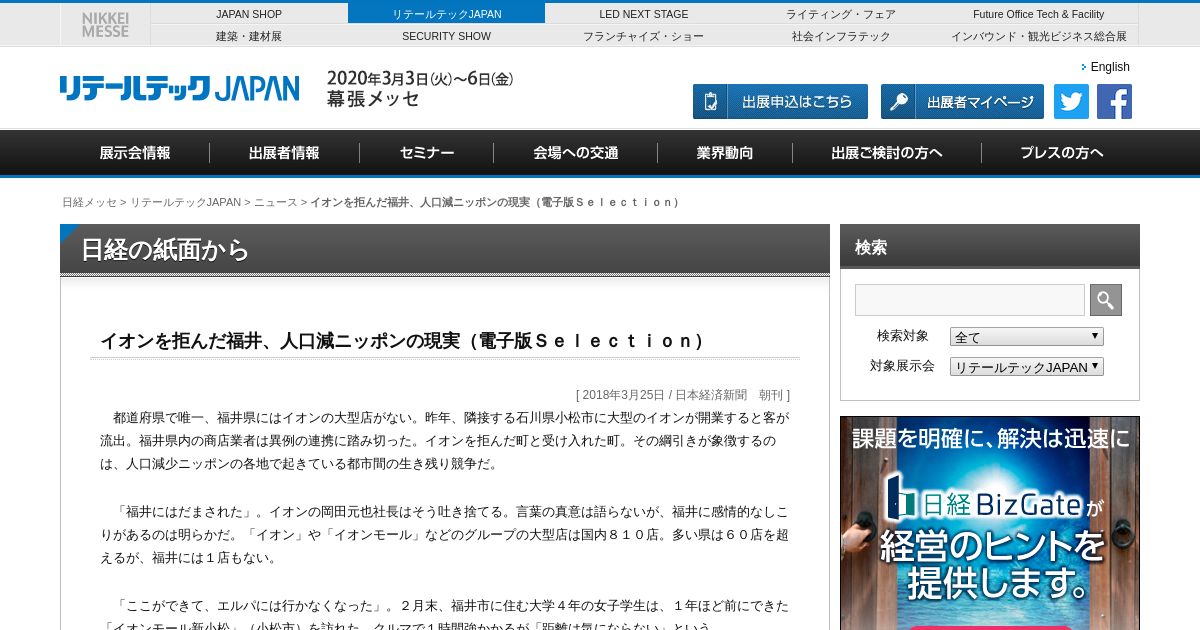The width and height of the screenshot is (1200, 630).
Task: Open the ライティング・フェア tab
Action: click(841, 14)
